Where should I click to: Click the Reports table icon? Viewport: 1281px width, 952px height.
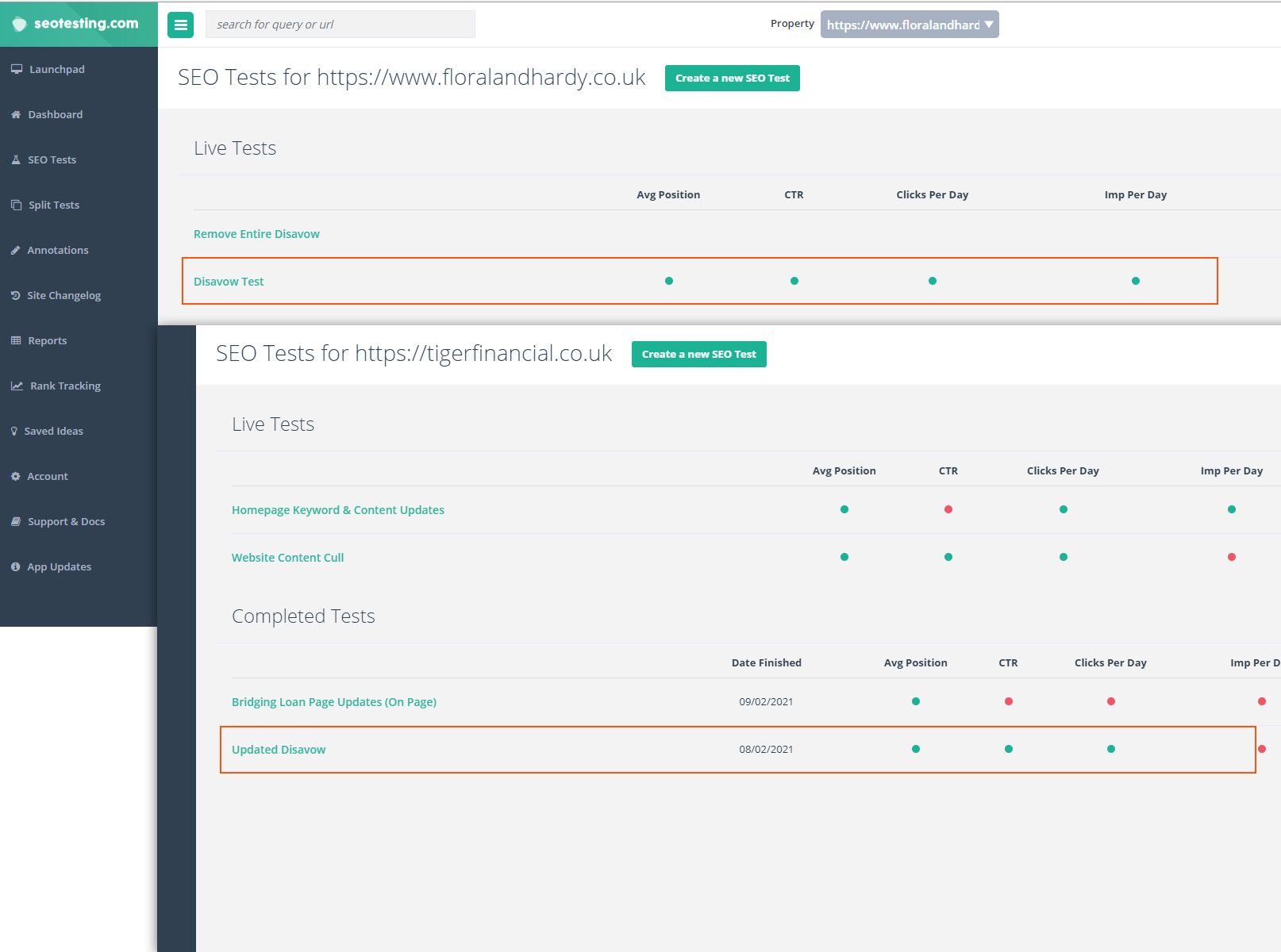tap(16, 340)
